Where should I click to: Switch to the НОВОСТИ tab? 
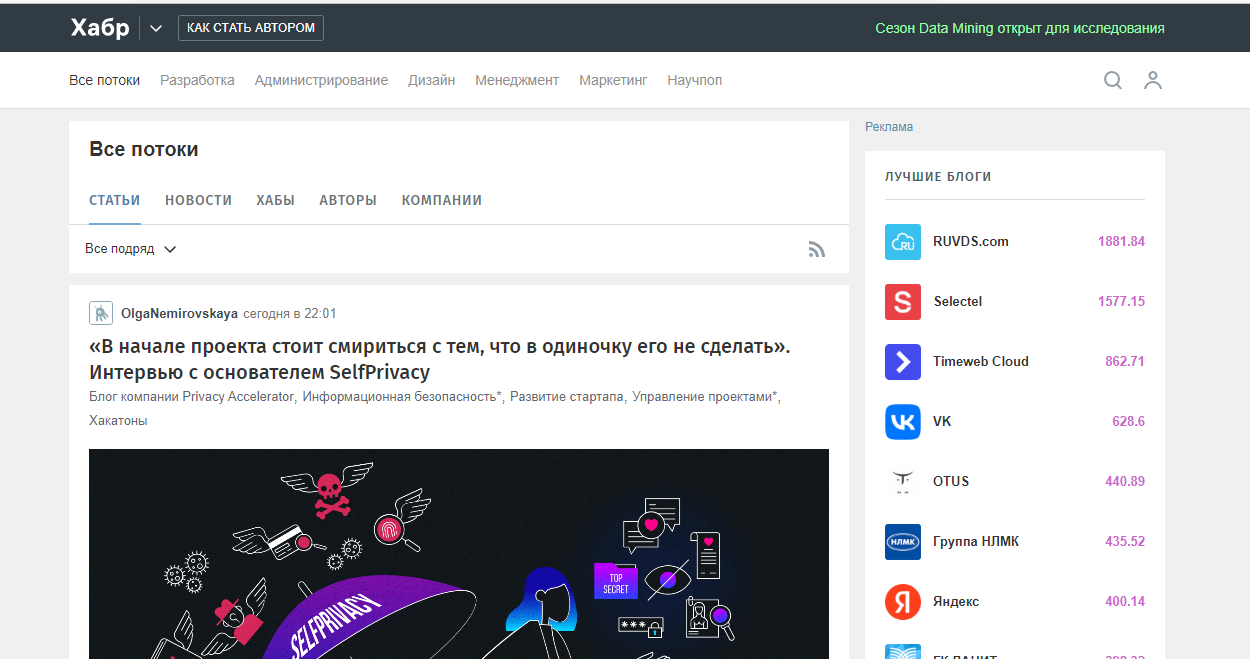click(198, 200)
